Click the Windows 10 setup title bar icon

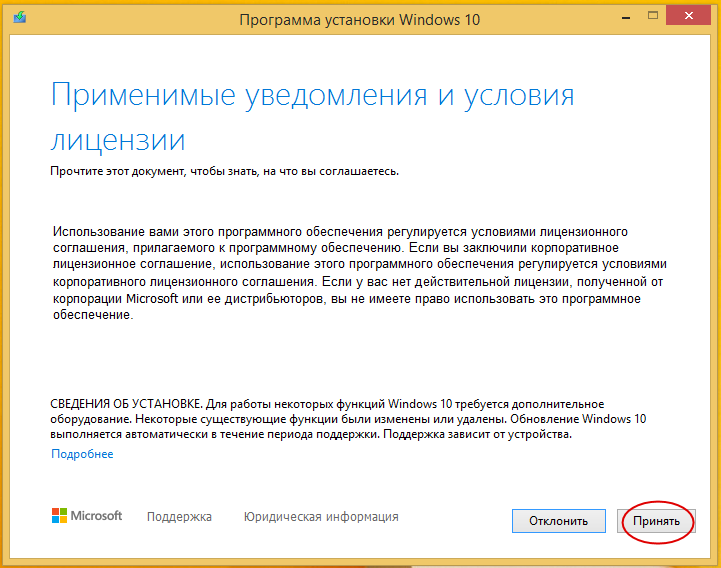20,18
